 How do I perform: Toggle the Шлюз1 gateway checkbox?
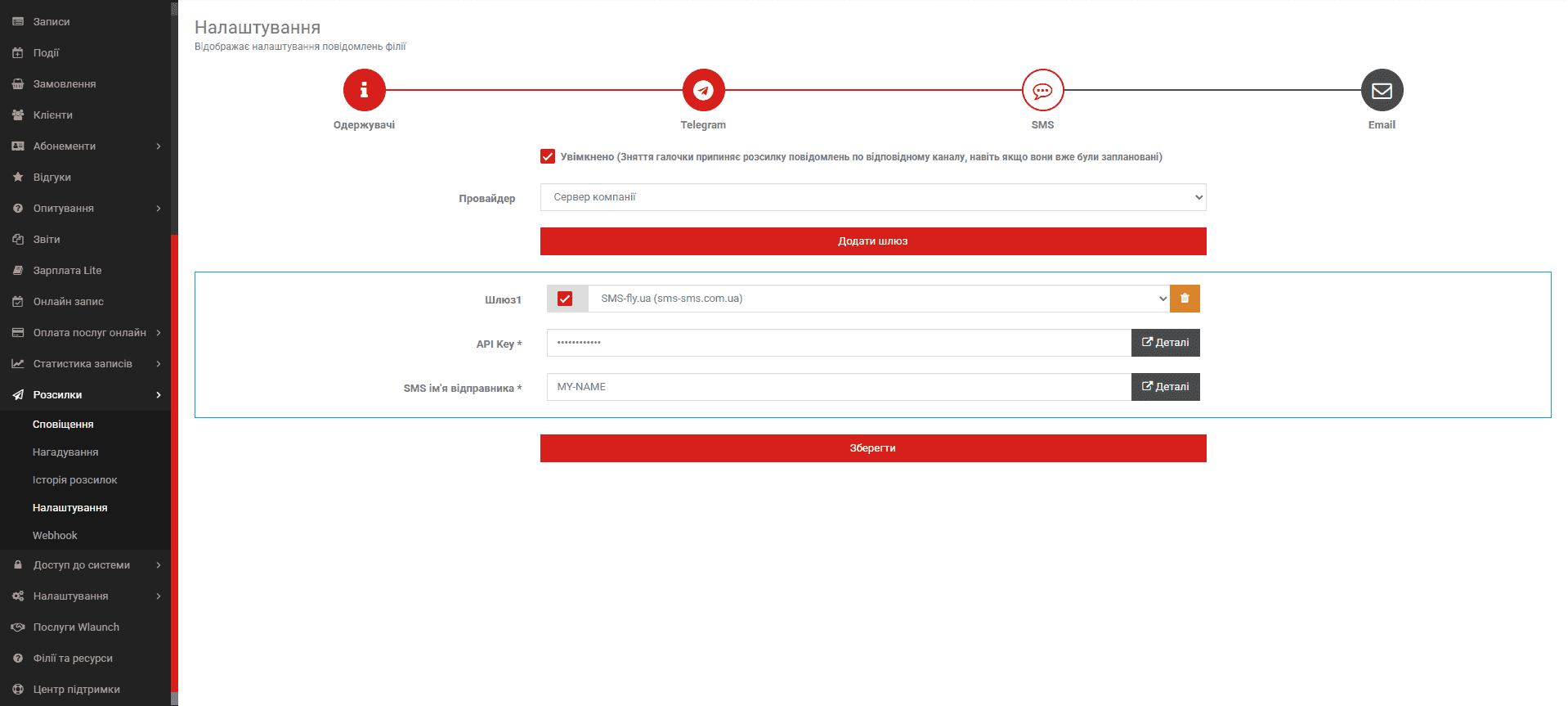tap(565, 299)
